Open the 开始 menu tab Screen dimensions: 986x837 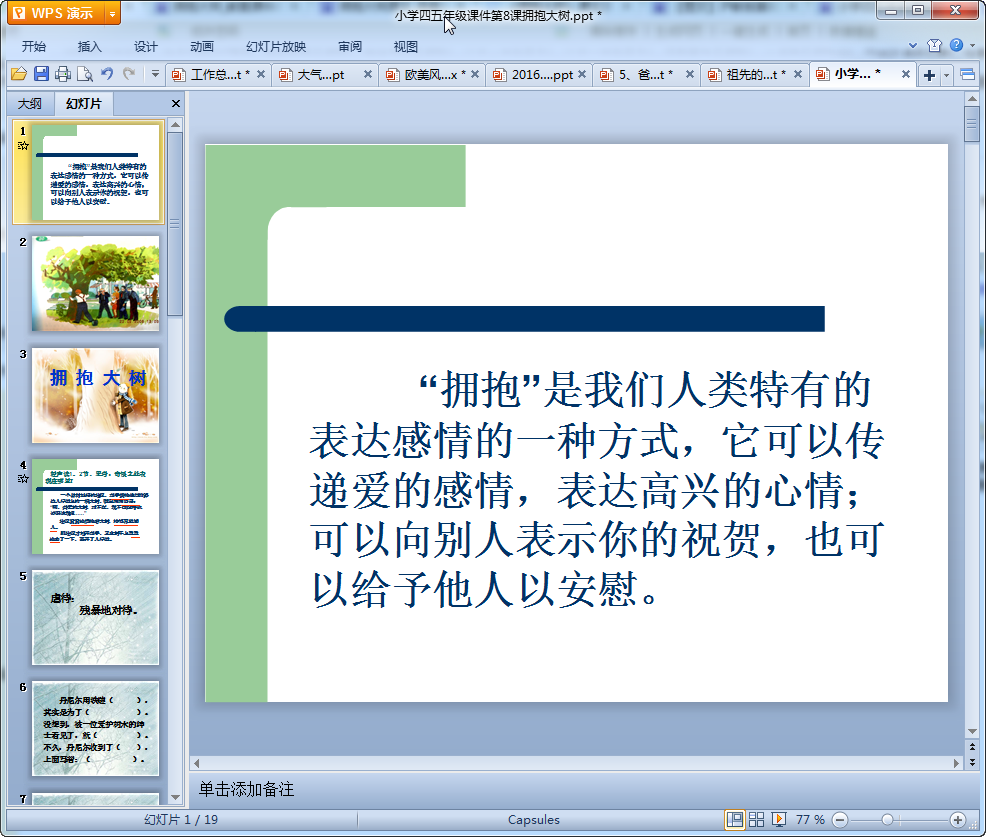[34, 47]
